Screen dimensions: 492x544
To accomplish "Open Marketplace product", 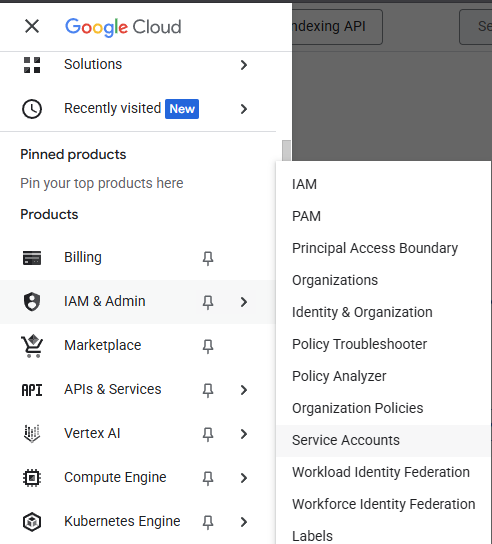I will (103, 345).
